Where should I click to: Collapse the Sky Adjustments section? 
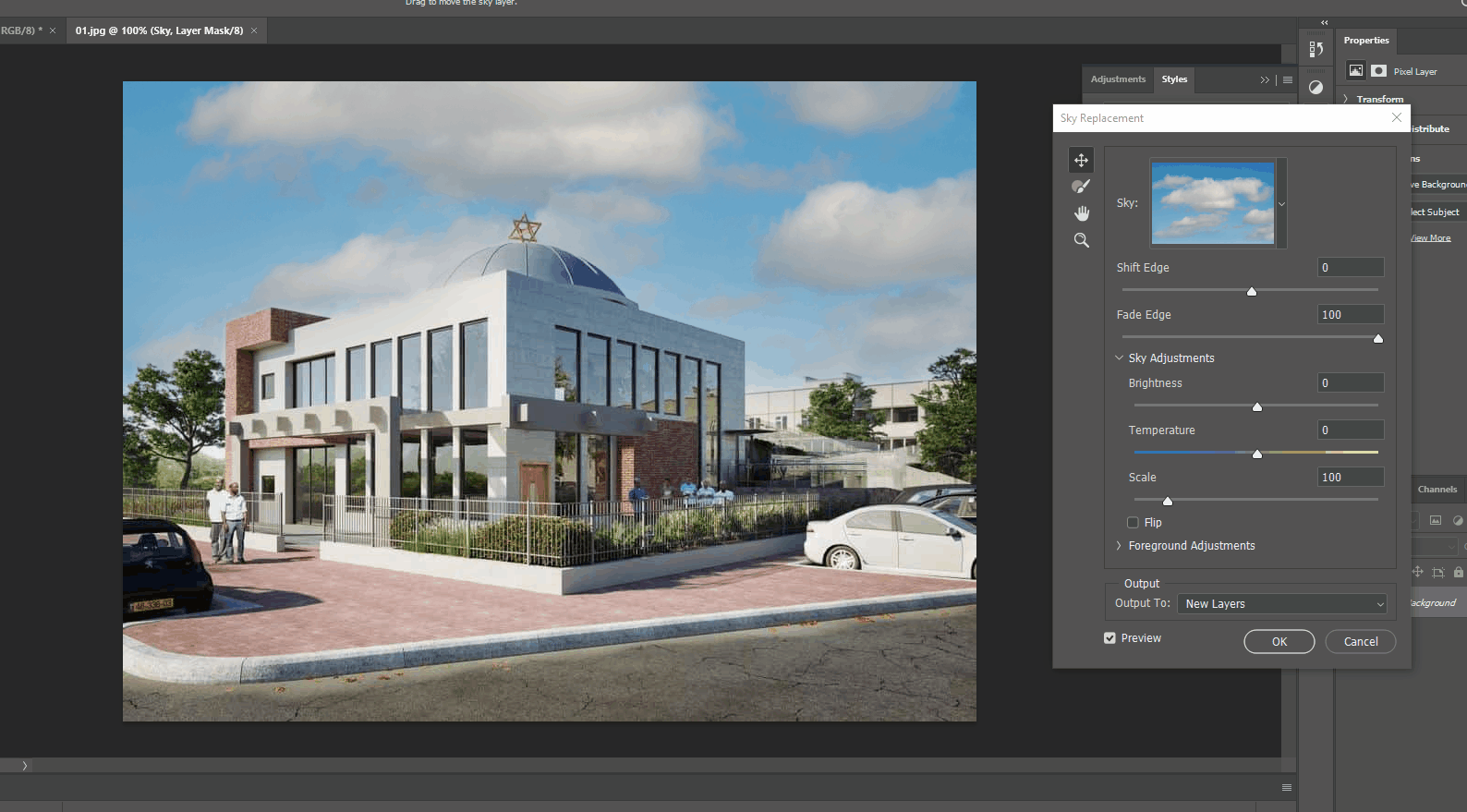click(1119, 358)
